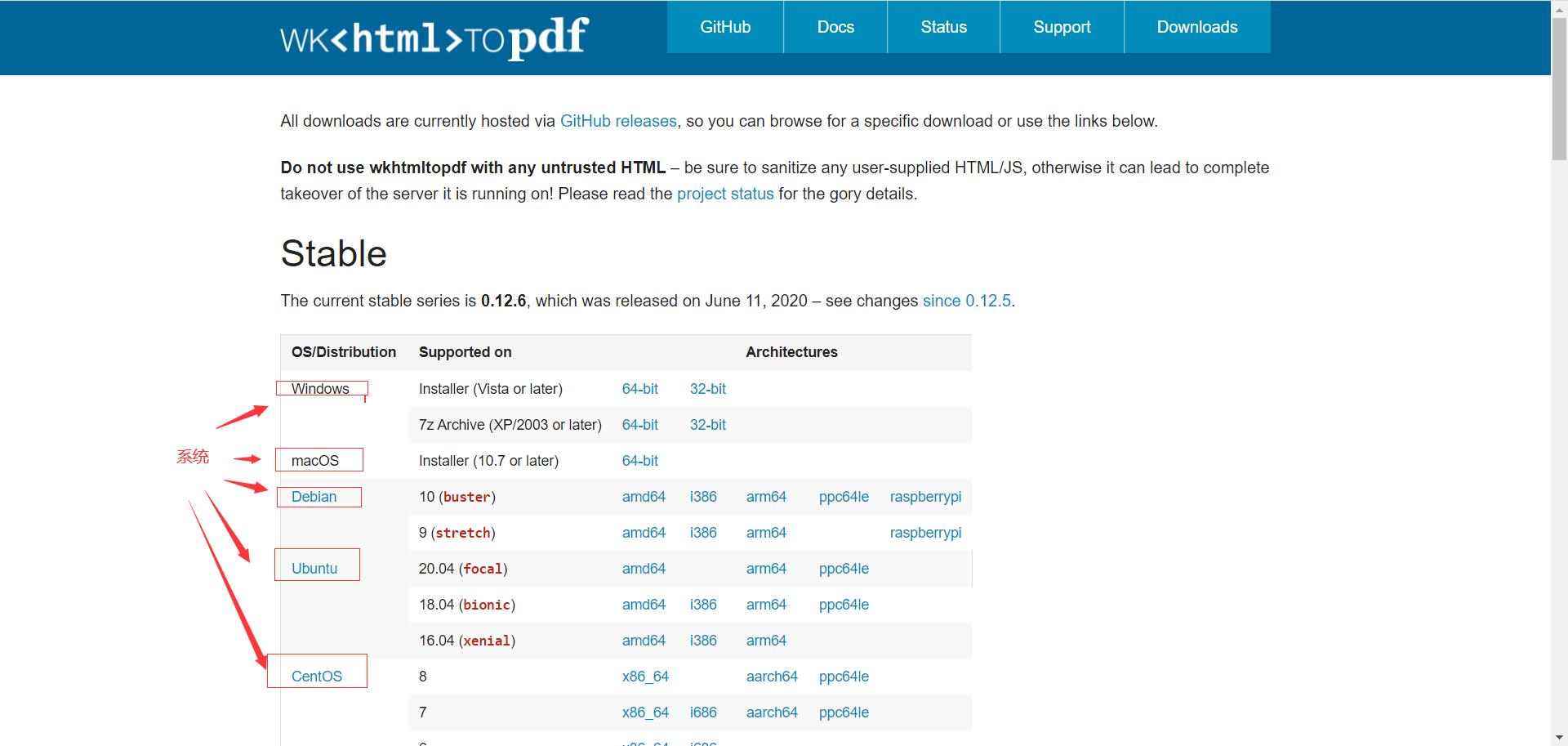Click the 'Stable' heading
This screenshot has width=1568, height=746.
pyautogui.click(x=333, y=253)
